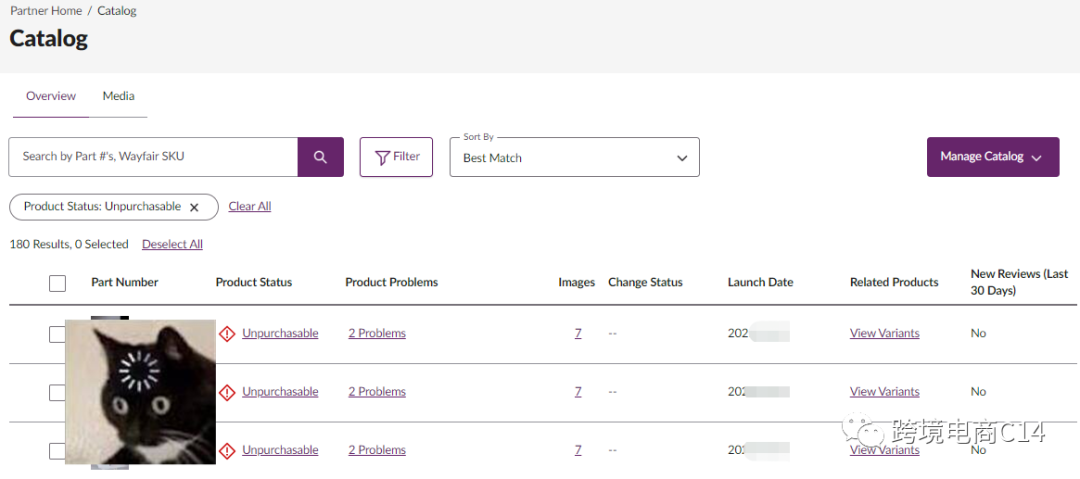
Task: Switch to the Media tab
Action: point(118,96)
